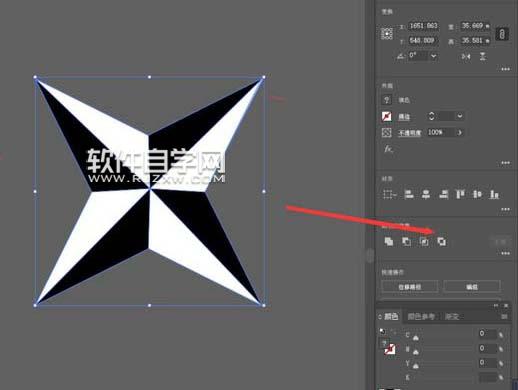
Task: Open more options in Transform section
Action: point(505,69)
